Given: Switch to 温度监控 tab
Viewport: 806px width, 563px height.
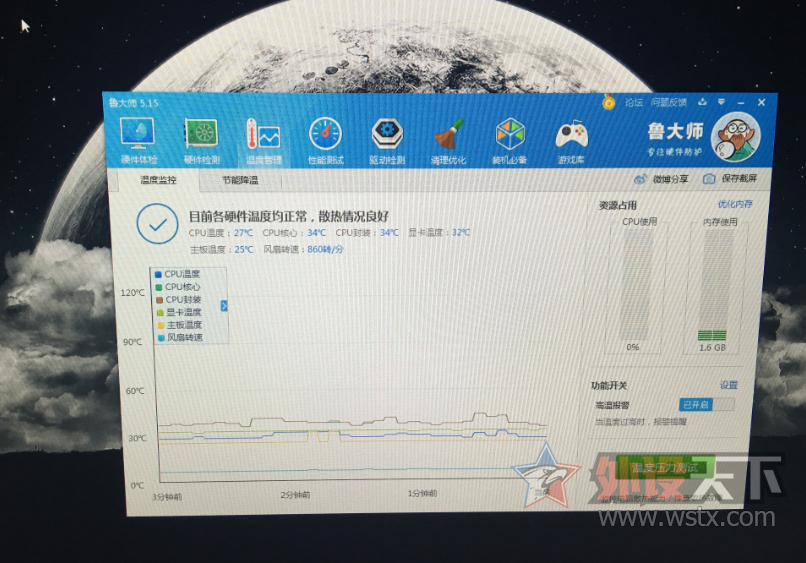Looking at the screenshot, I should tap(158, 180).
